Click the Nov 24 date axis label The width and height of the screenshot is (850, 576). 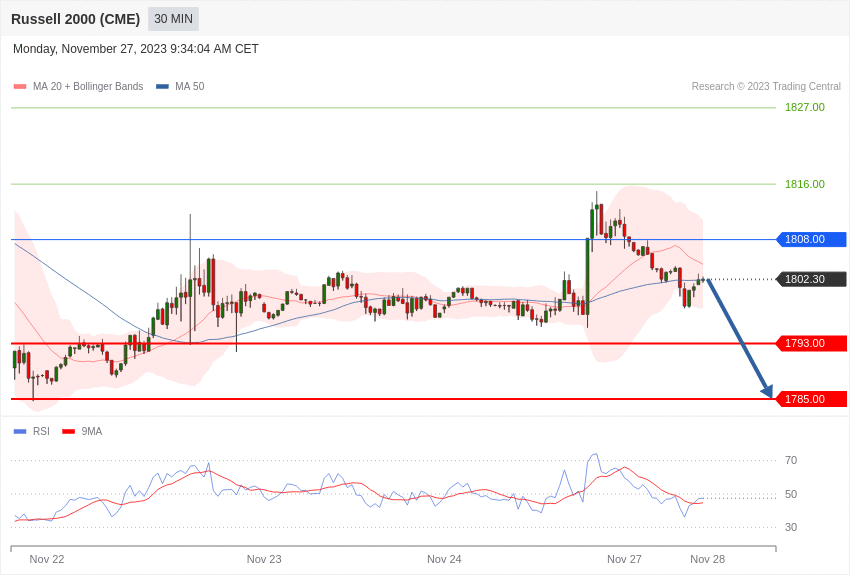tap(444, 559)
